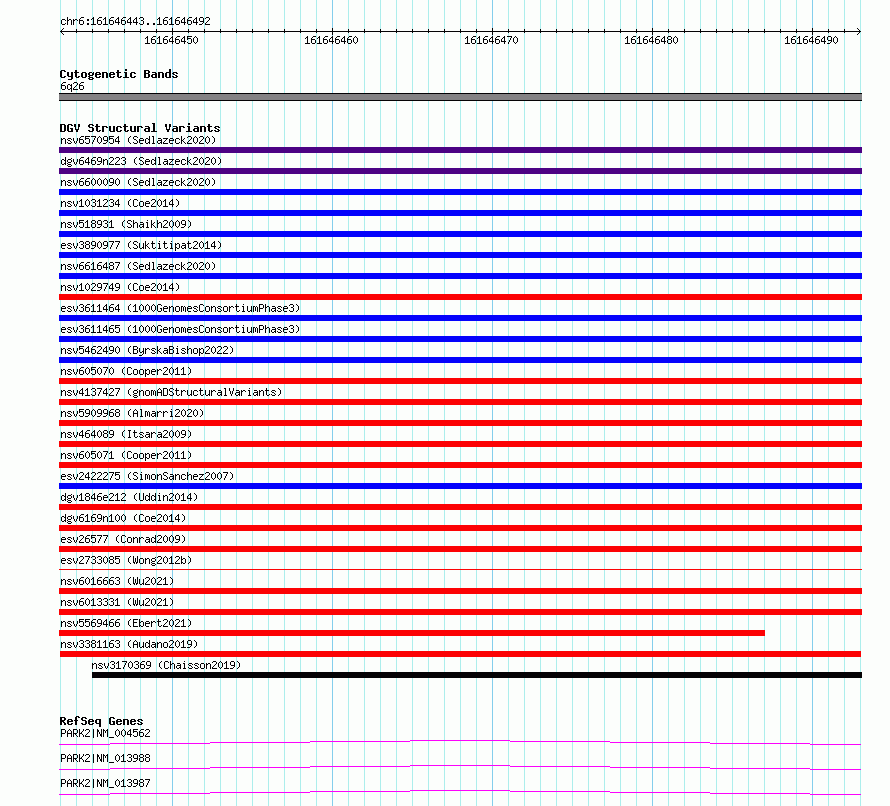The width and height of the screenshot is (890, 806).
Task: Open the RefSeq Genes track heading
Action: tap(102, 721)
